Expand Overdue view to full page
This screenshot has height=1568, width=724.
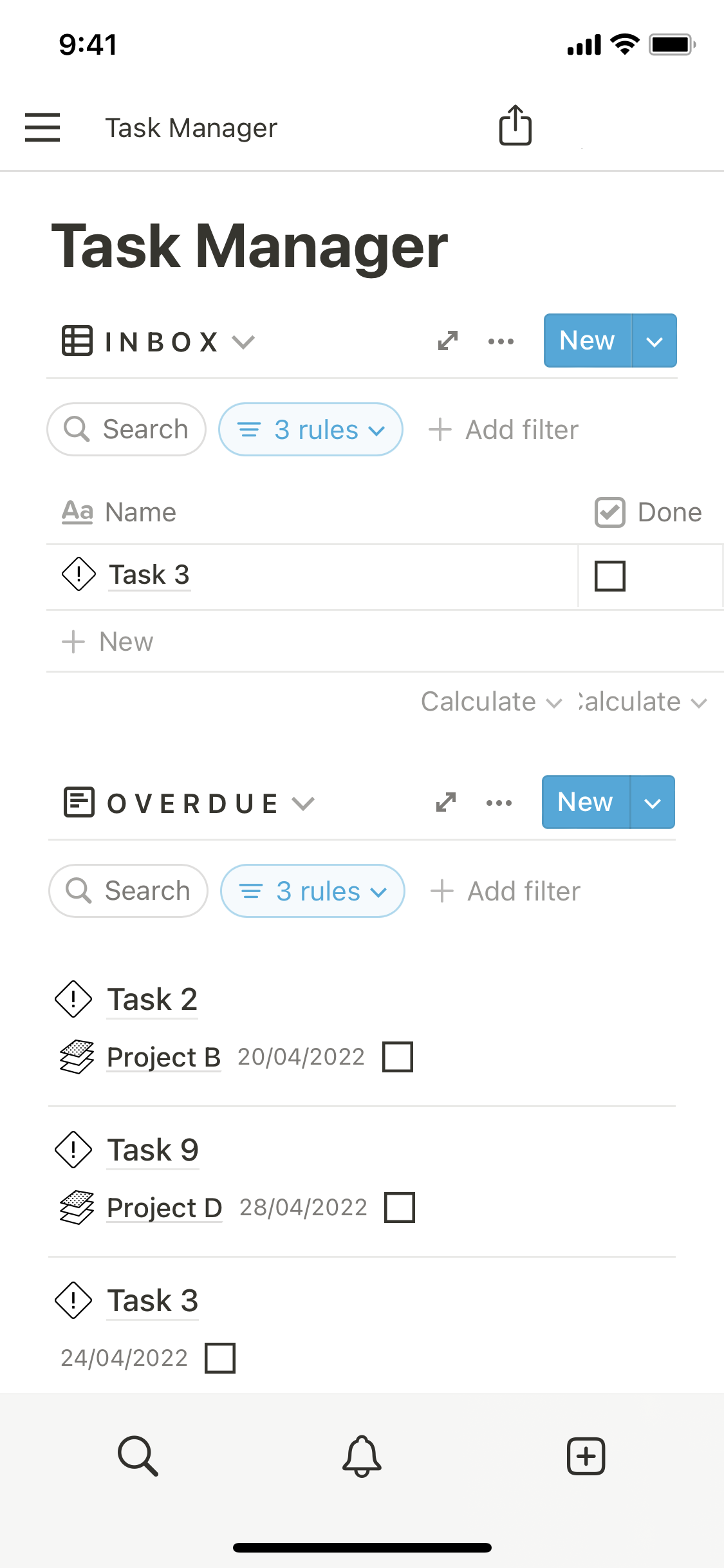pyautogui.click(x=446, y=803)
